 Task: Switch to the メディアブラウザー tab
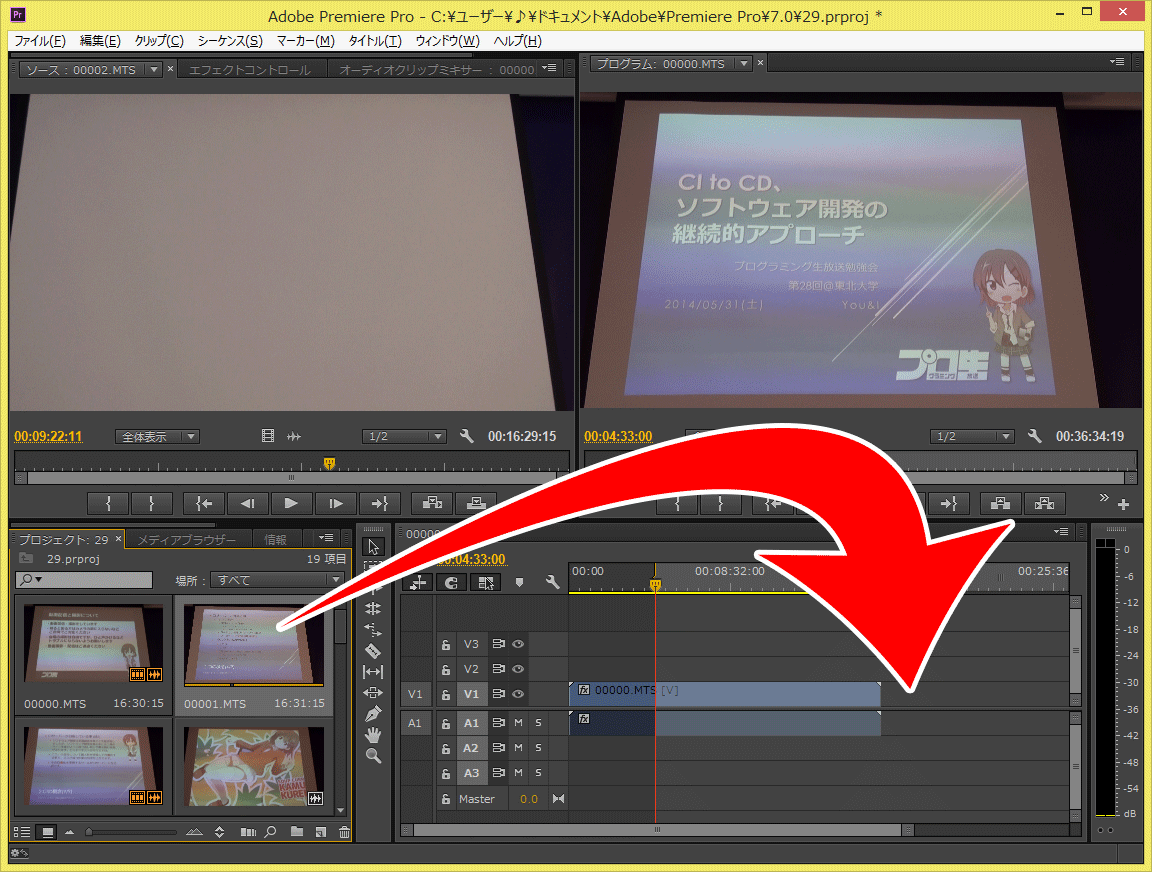tap(187, 540)
